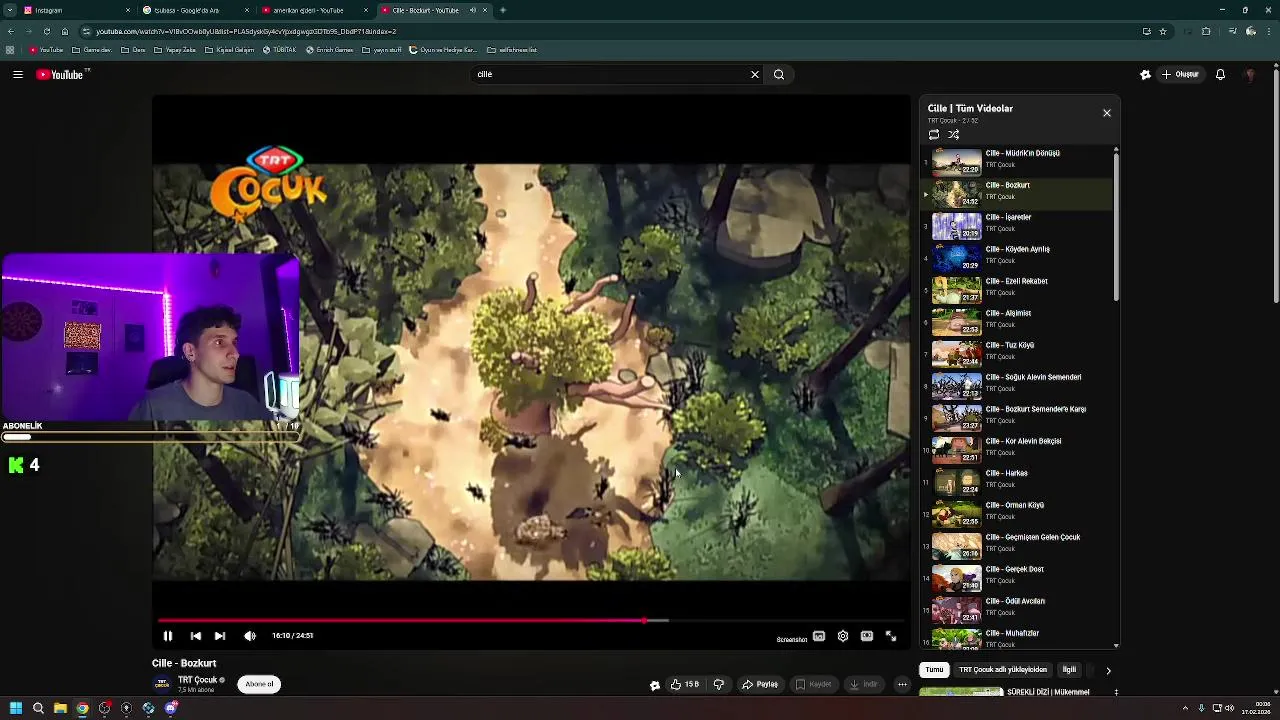Viewport: 1280px width, 720px height.
Task: Enter fullscreen mode in the player
Action: 891,636
